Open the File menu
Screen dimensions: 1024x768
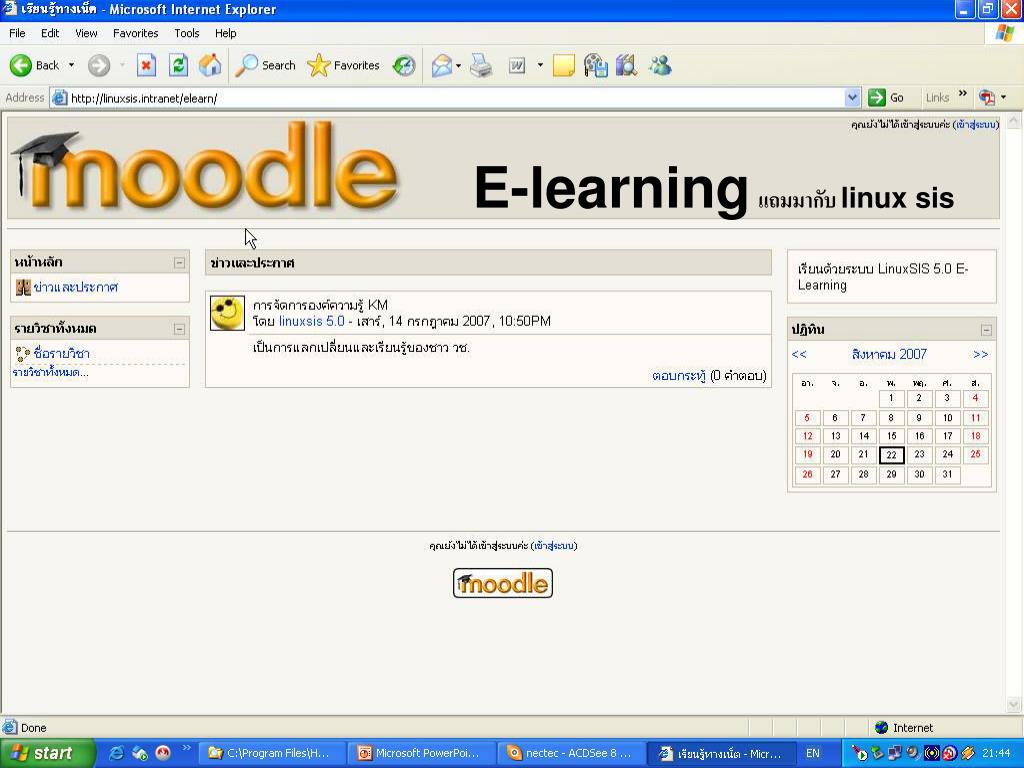pos(17,33)
